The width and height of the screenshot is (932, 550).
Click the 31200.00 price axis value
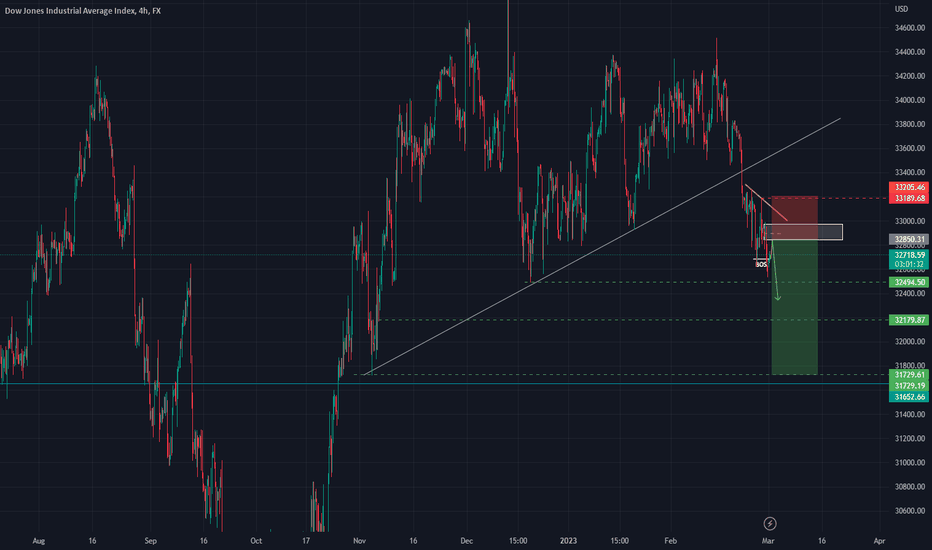click(x=910, y=438)
